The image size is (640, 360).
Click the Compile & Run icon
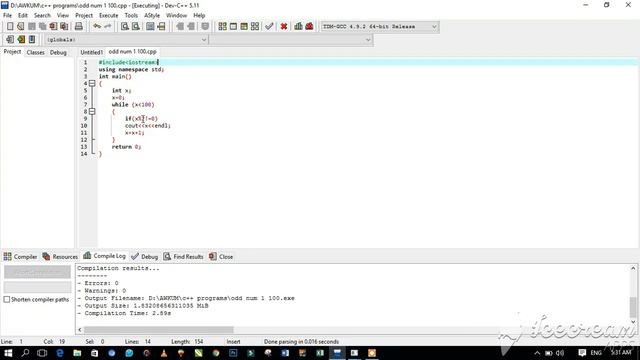pos(244,27)
